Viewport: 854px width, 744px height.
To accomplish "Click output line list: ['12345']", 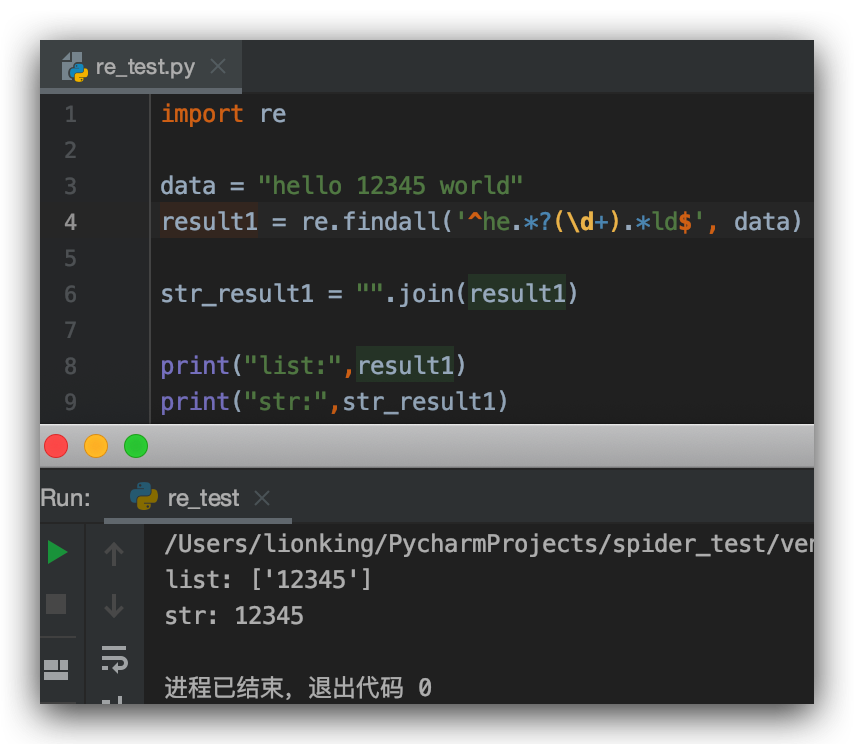I will [x=269, y=580].
